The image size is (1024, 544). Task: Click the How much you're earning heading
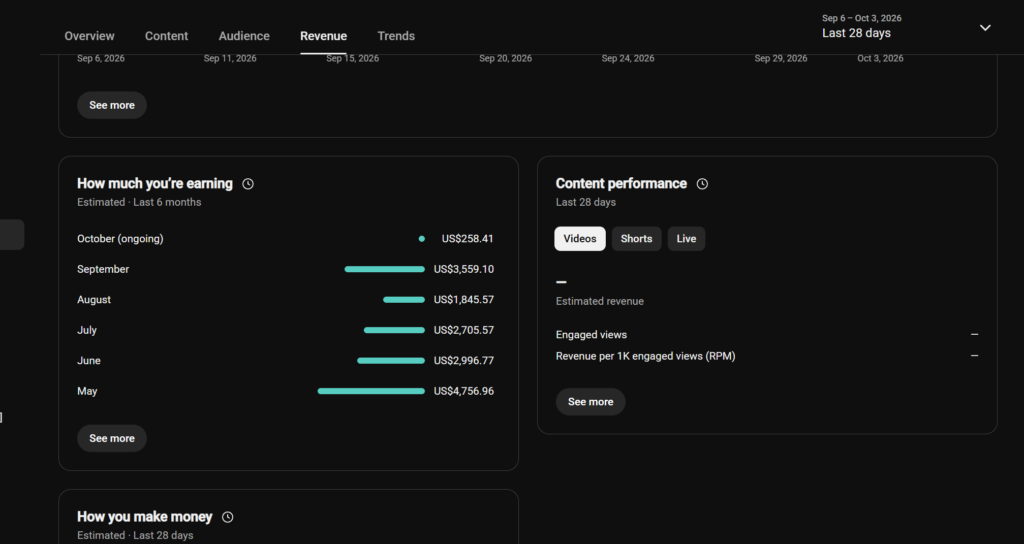pos(155,184)
